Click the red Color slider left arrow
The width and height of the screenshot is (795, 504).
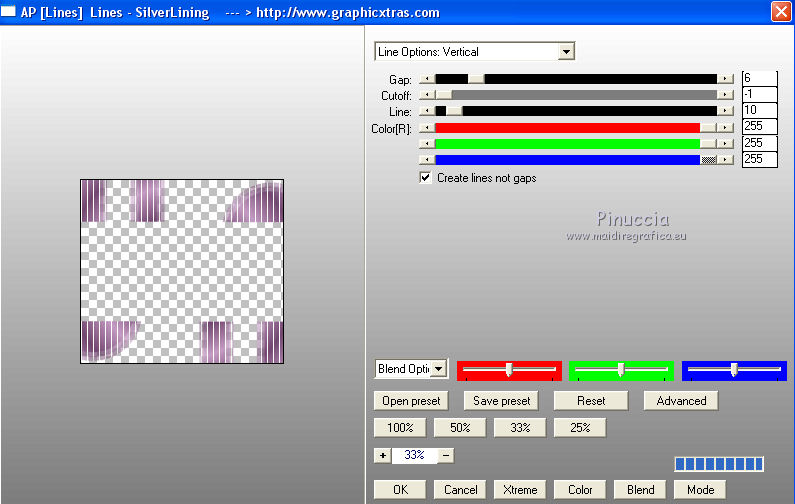click(427, 128)
